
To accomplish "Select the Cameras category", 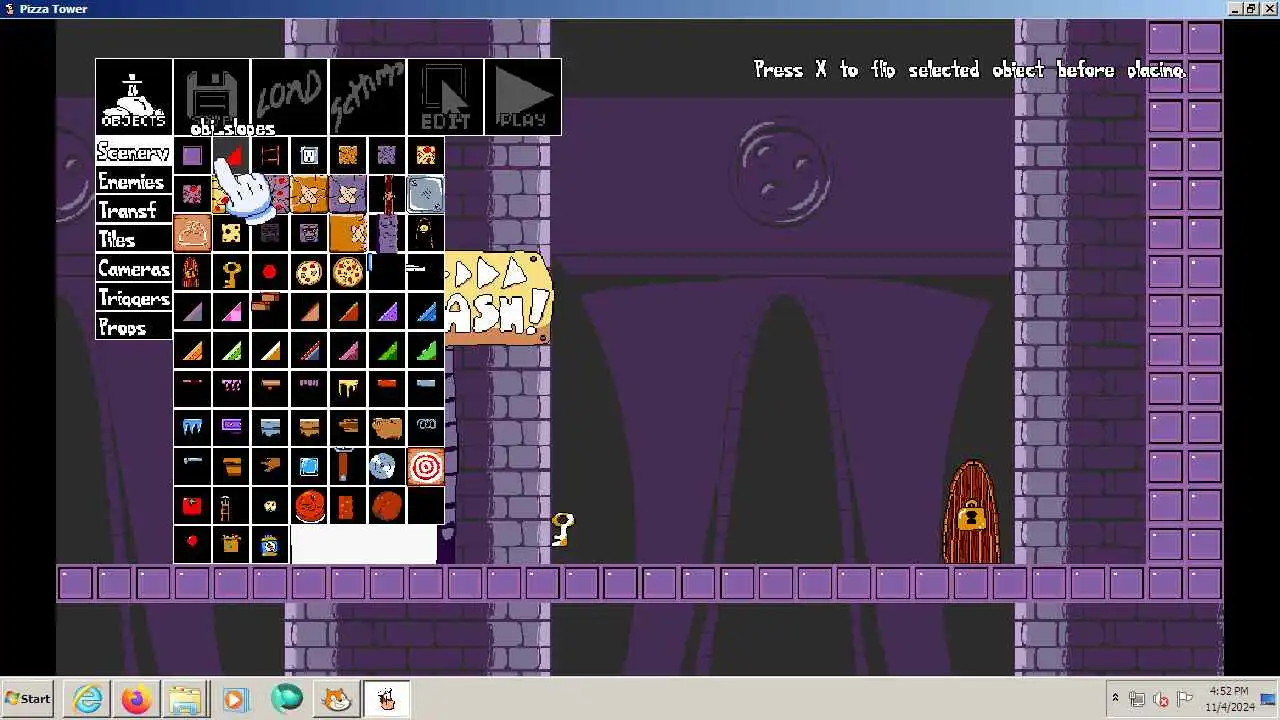I will pos(134,268).
